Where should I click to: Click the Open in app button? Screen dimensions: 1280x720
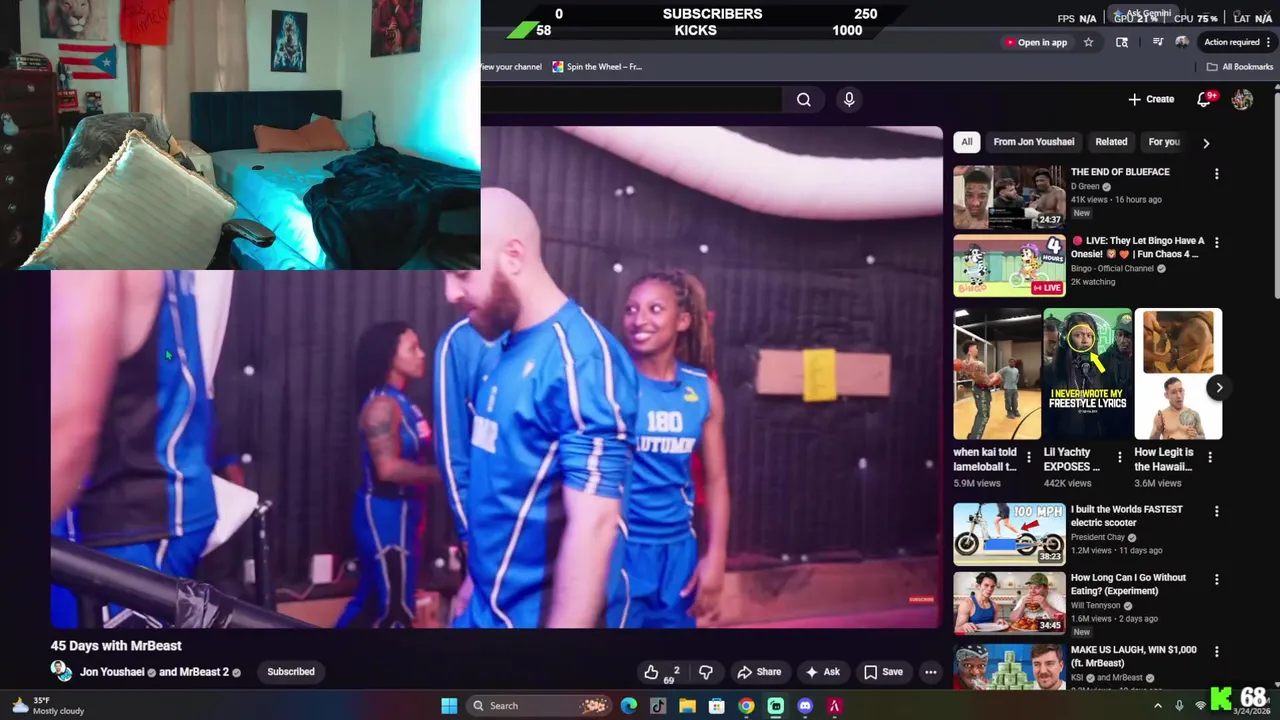pos(1036,42)
